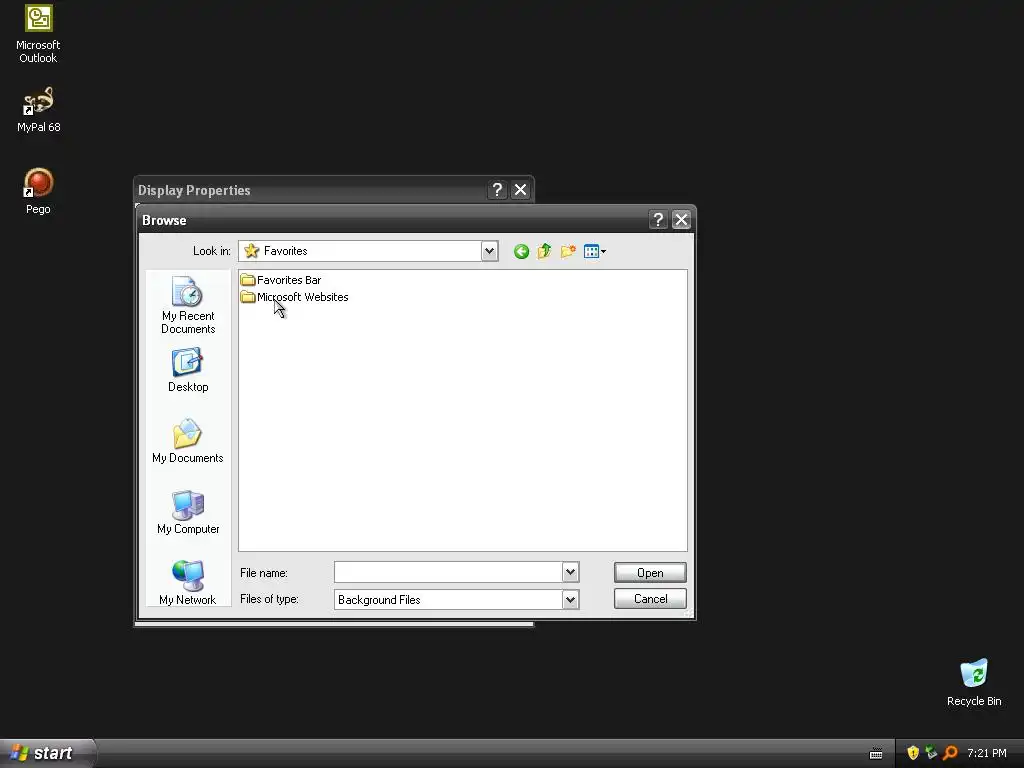Select My Computer in places bar
The width and height of the screenshot is (1024, 768).
pyautogui.click(x=188, y=513)
